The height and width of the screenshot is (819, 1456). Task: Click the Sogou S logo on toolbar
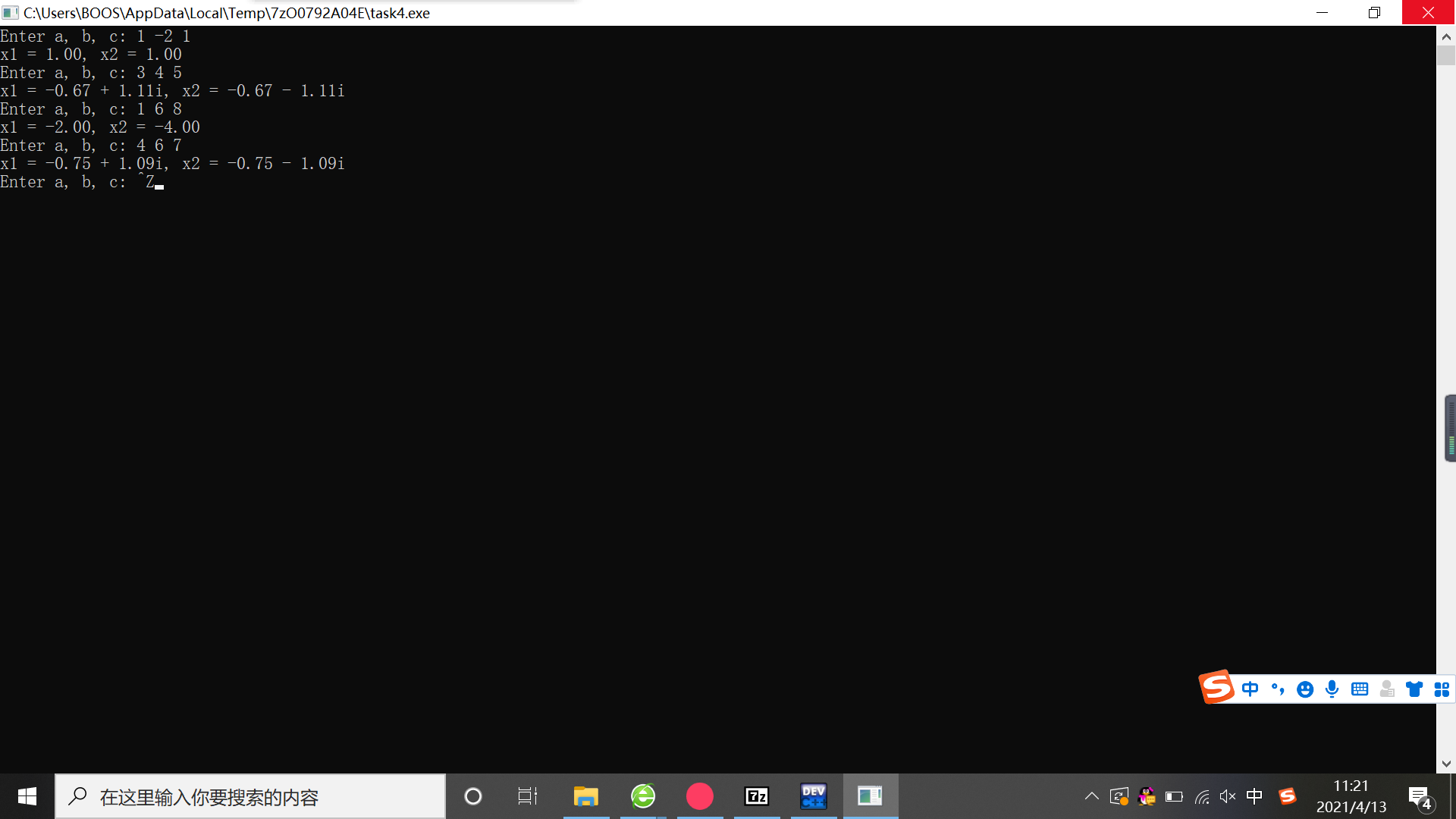1216,687
